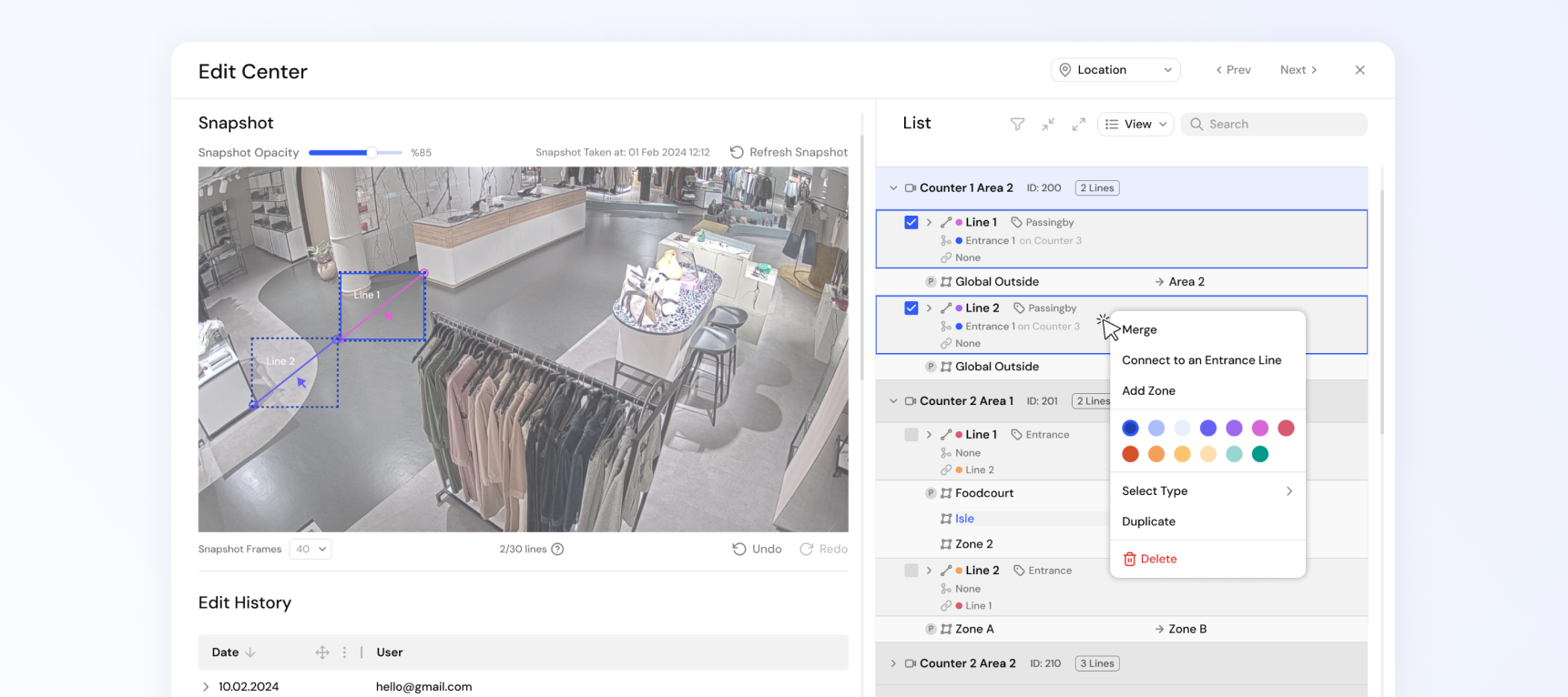The image size is (1568, 697).
Task: Uncheck the Line 2 checkbox in Counter 1 Area 2
Action: point(911,308)
